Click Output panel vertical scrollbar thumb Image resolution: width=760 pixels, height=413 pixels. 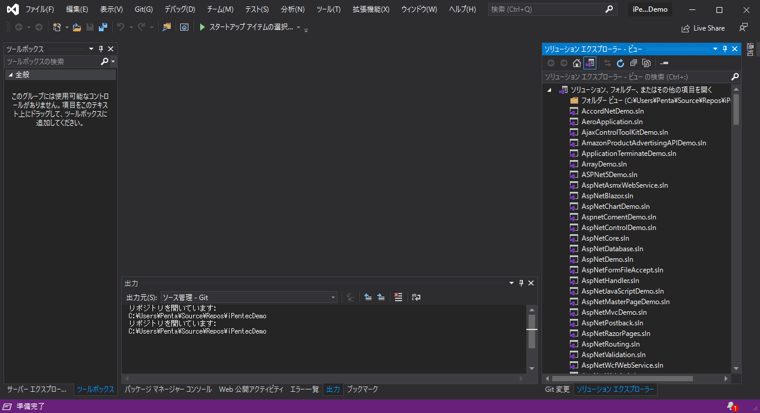pos(532,331)
